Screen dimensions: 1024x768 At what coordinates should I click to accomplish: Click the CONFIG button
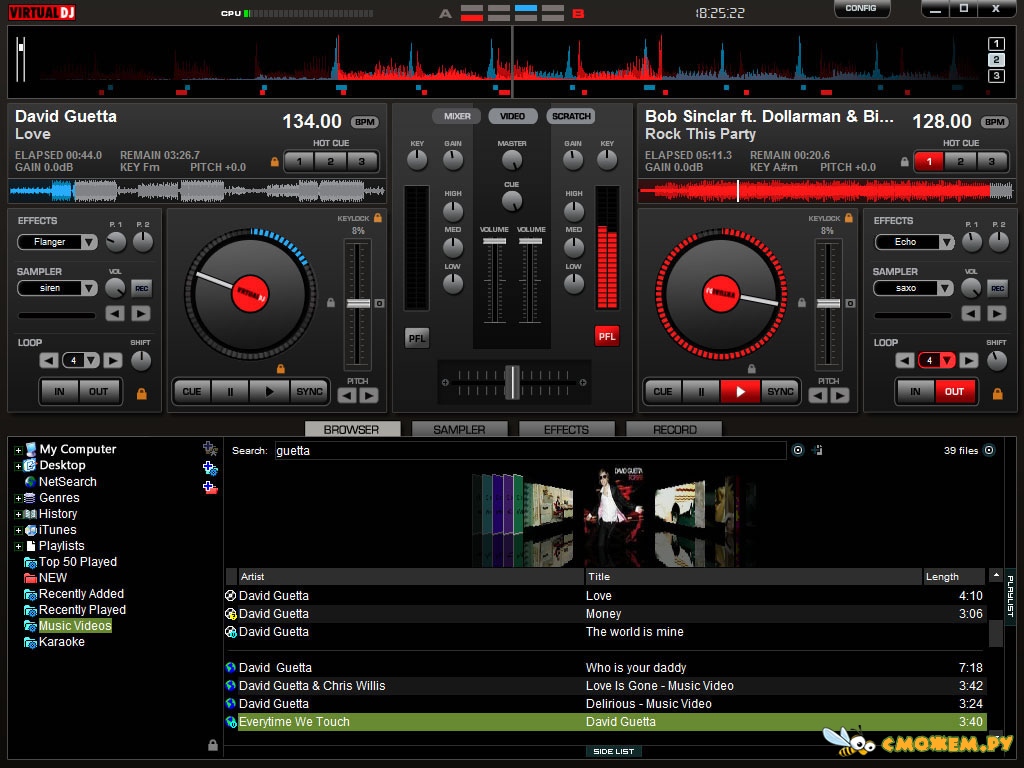[861, 8]
